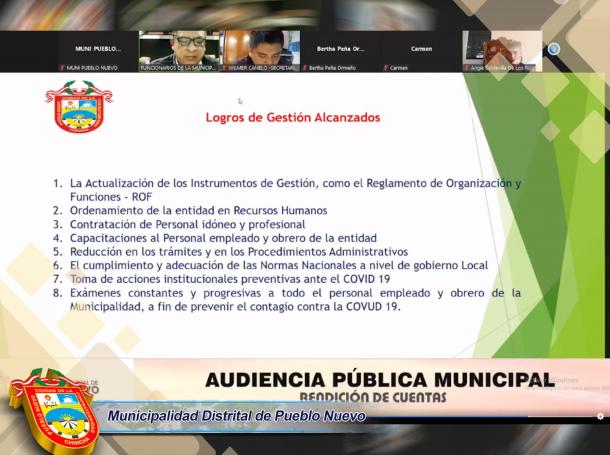Click the 'Municipalidad Distrital de Pueblo Nuevo' caption
This screenshot has height=455, width=610.
236,416
